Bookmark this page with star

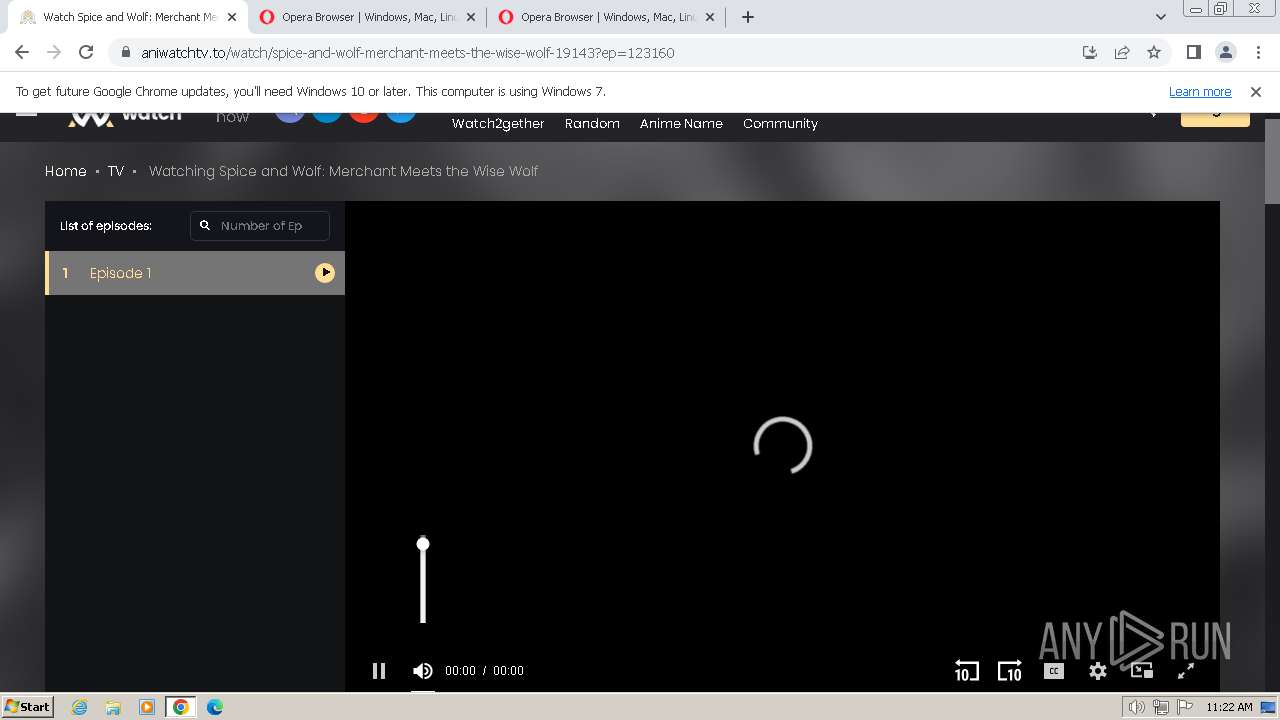pos(1154,52)
